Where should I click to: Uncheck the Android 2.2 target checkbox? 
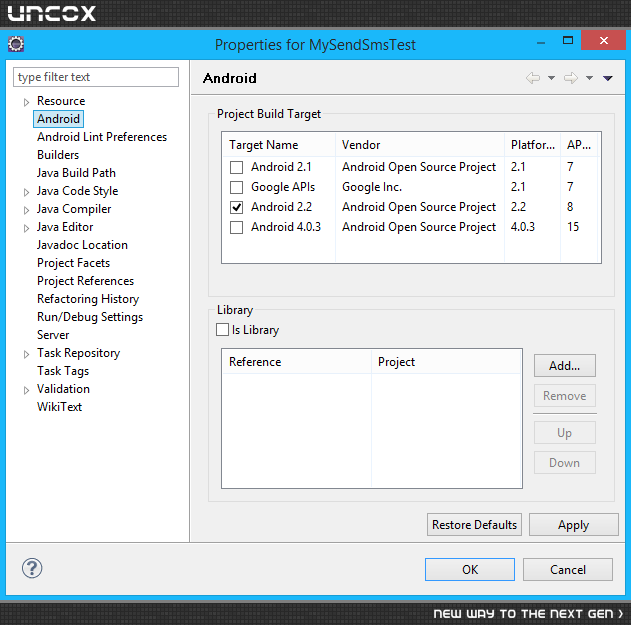pos(236,207)
